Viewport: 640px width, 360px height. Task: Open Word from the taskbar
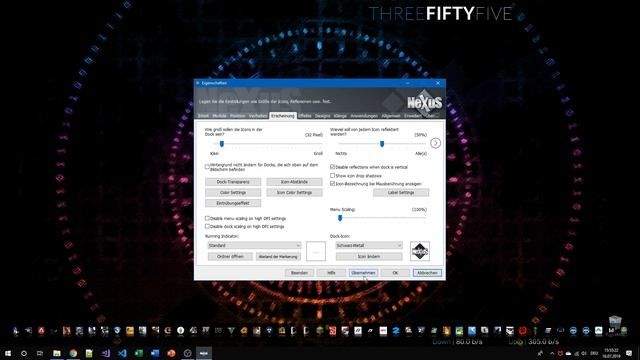tap(155, 353)
